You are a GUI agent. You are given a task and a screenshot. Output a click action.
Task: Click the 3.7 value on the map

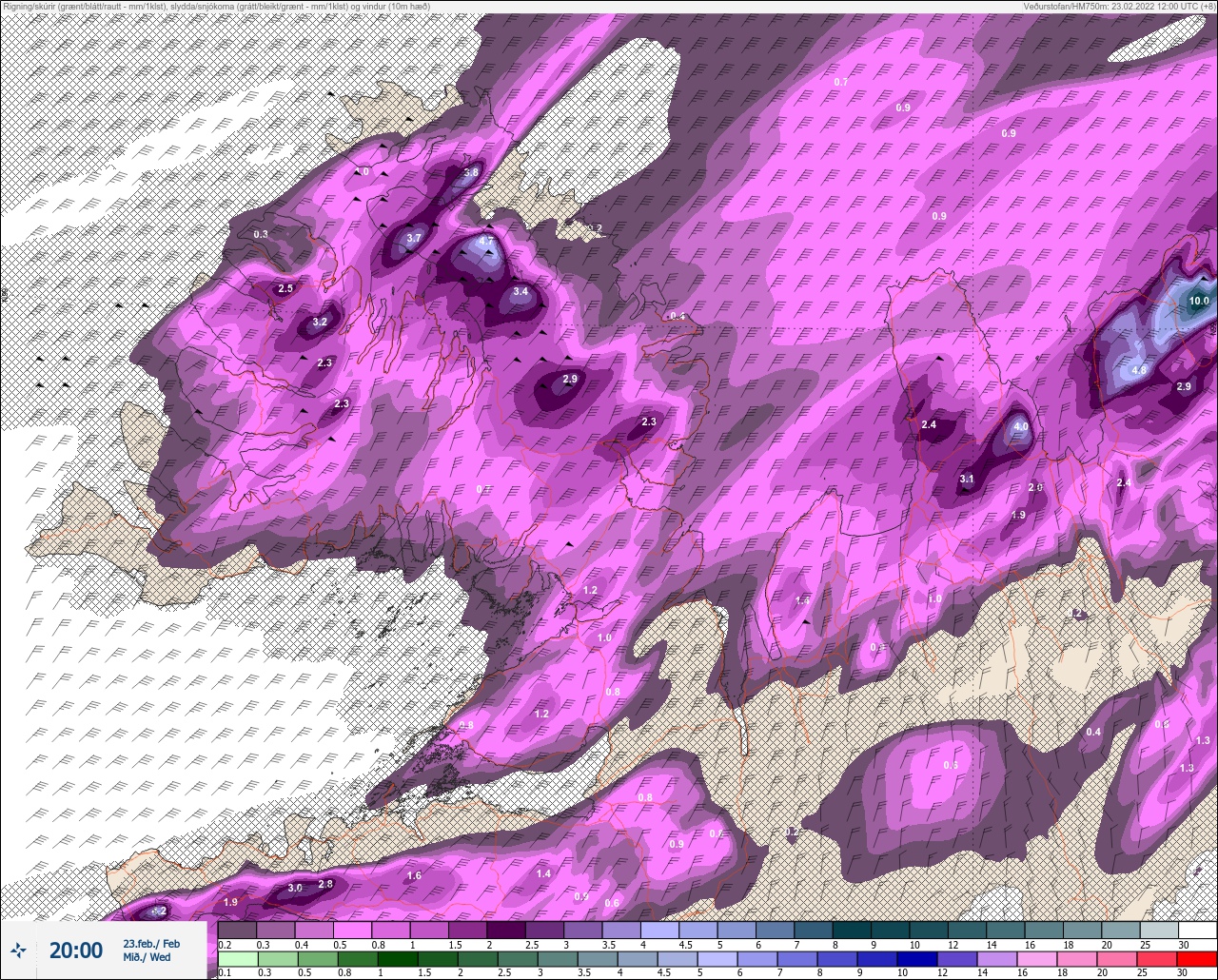click(x=413, y=238)
